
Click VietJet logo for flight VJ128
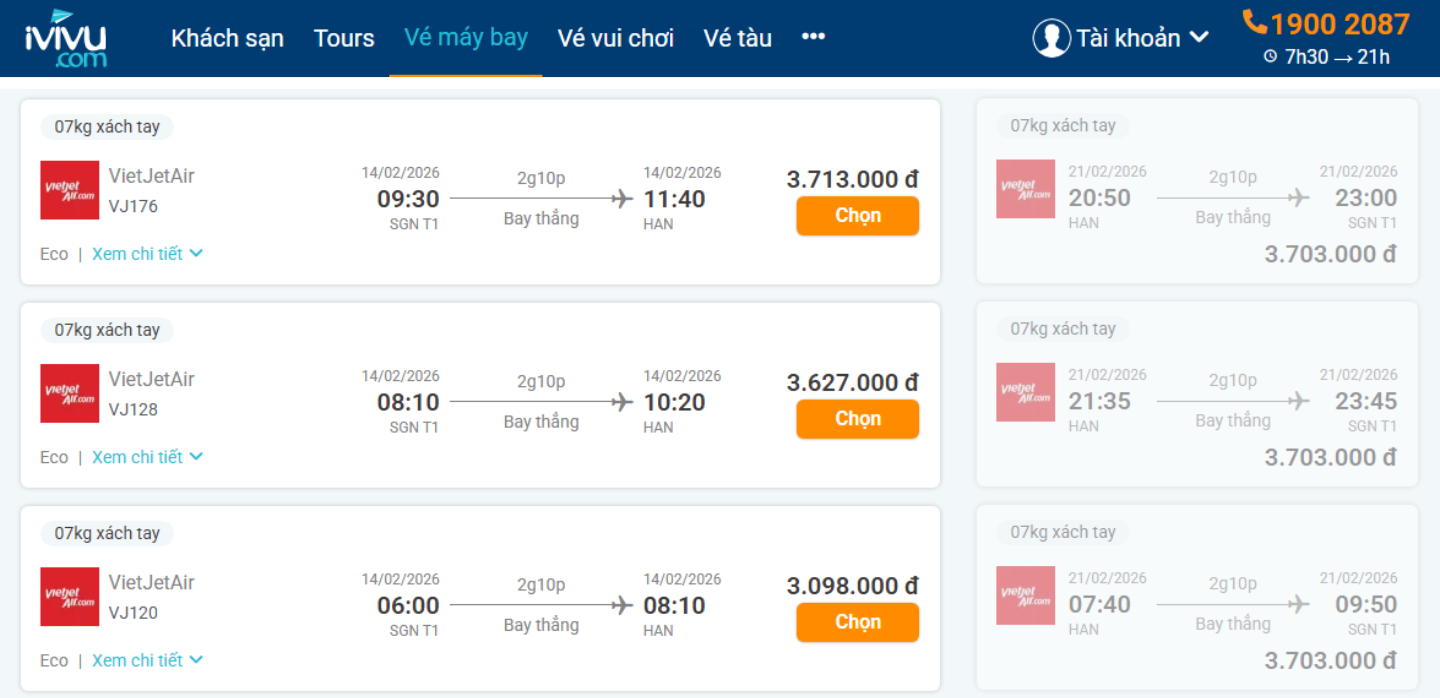point(69,393)
